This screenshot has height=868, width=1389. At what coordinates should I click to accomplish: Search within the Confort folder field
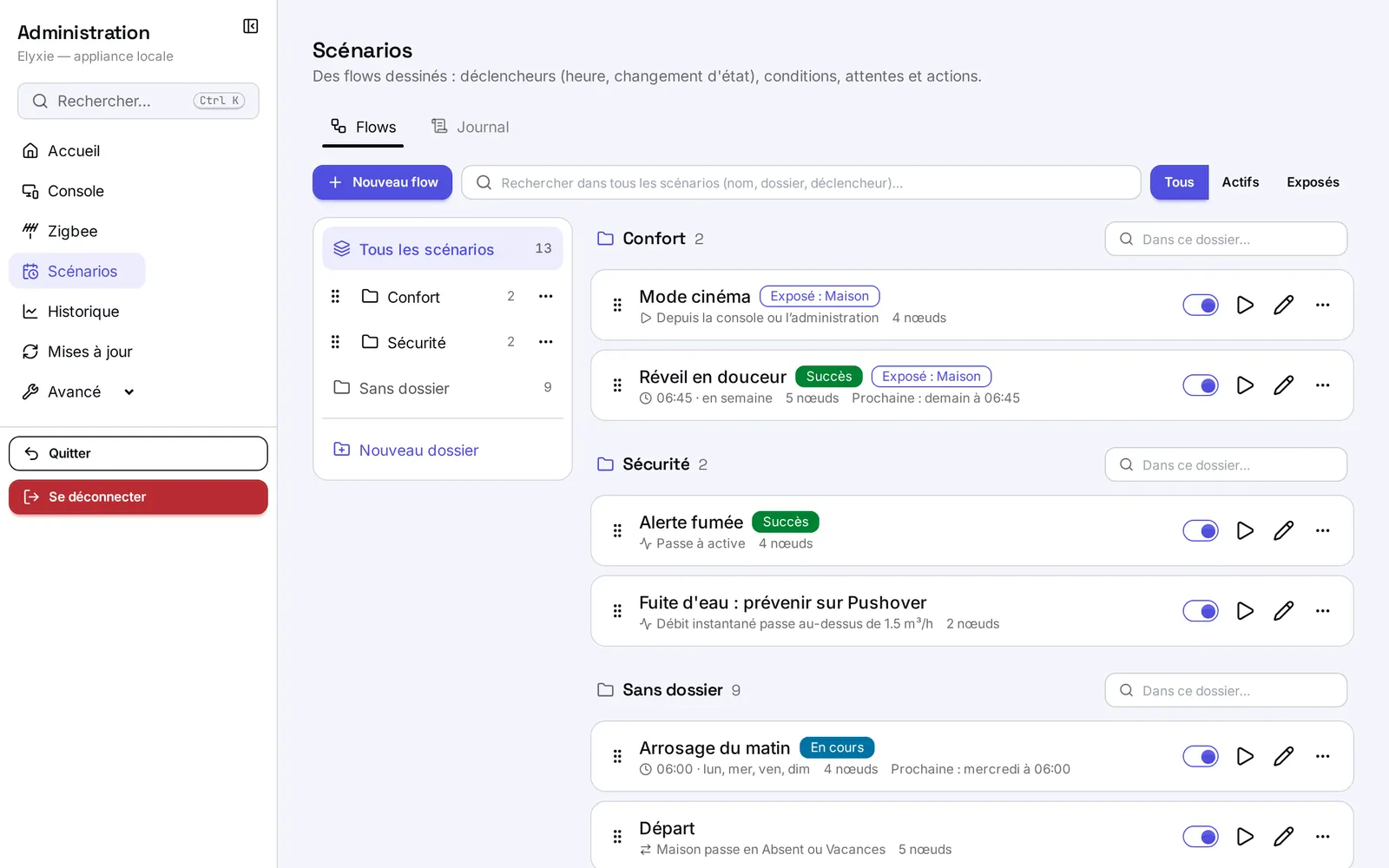click(1226, 239)
